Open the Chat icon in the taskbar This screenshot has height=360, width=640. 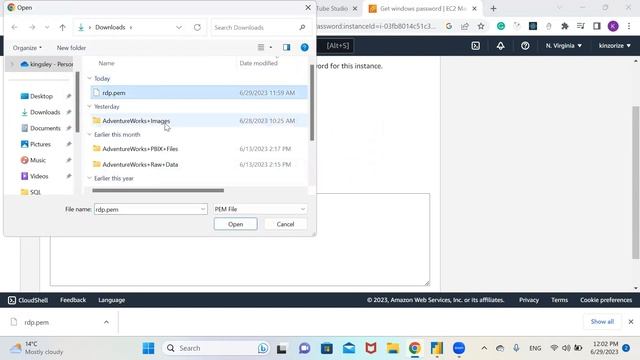pyautogui.click(x=304, y=348)
